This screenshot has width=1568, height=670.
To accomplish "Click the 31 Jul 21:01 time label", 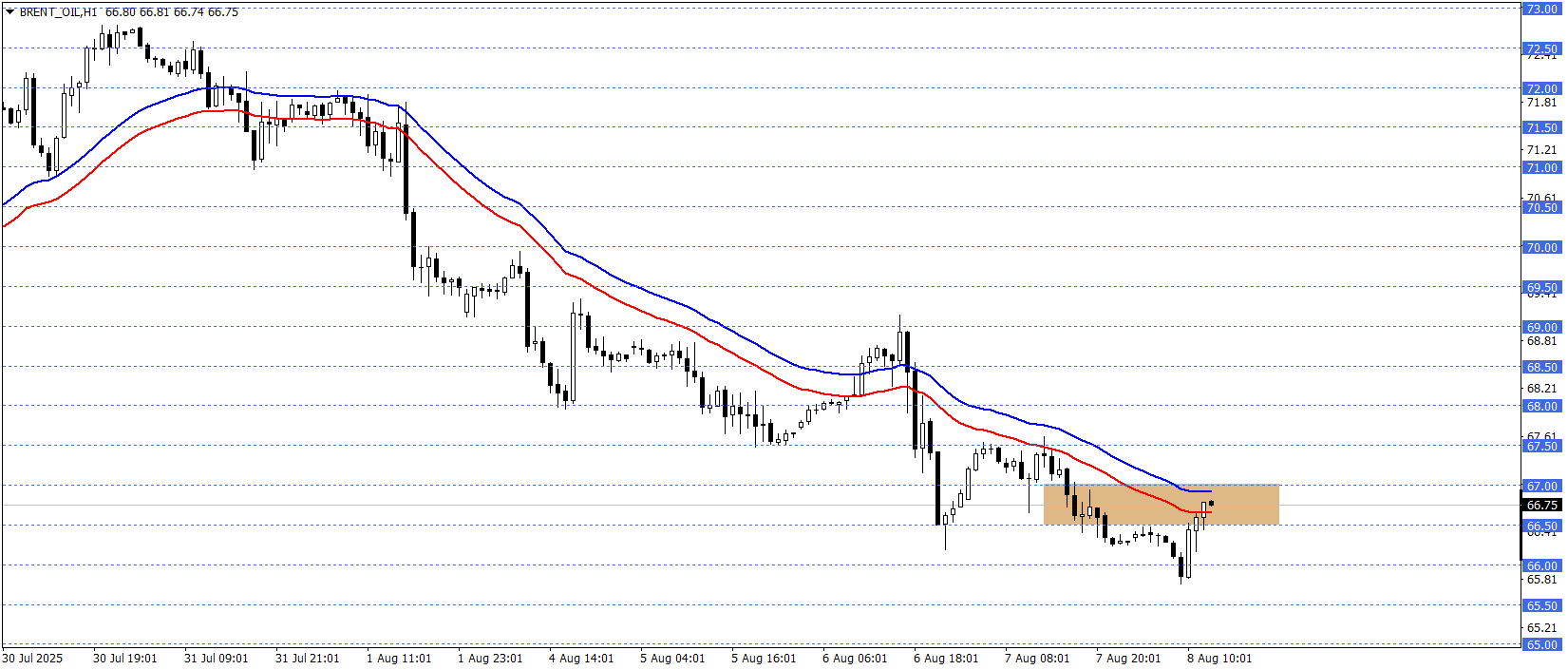I will coord(308,658).
